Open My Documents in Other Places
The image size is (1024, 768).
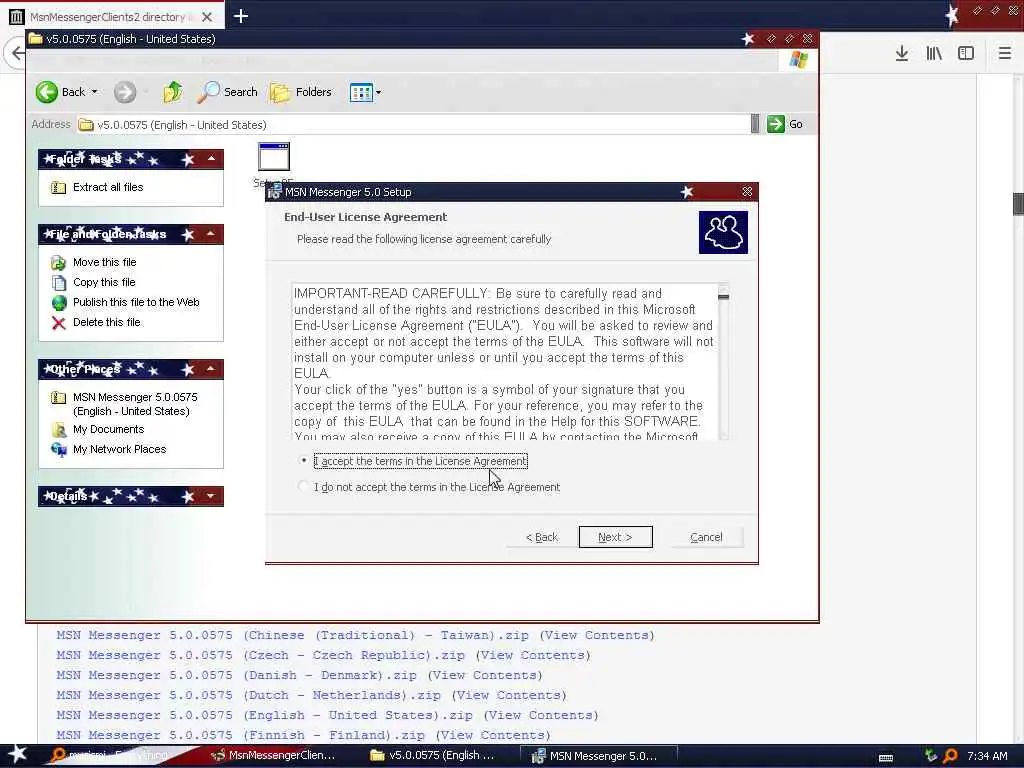click(108, 429)
